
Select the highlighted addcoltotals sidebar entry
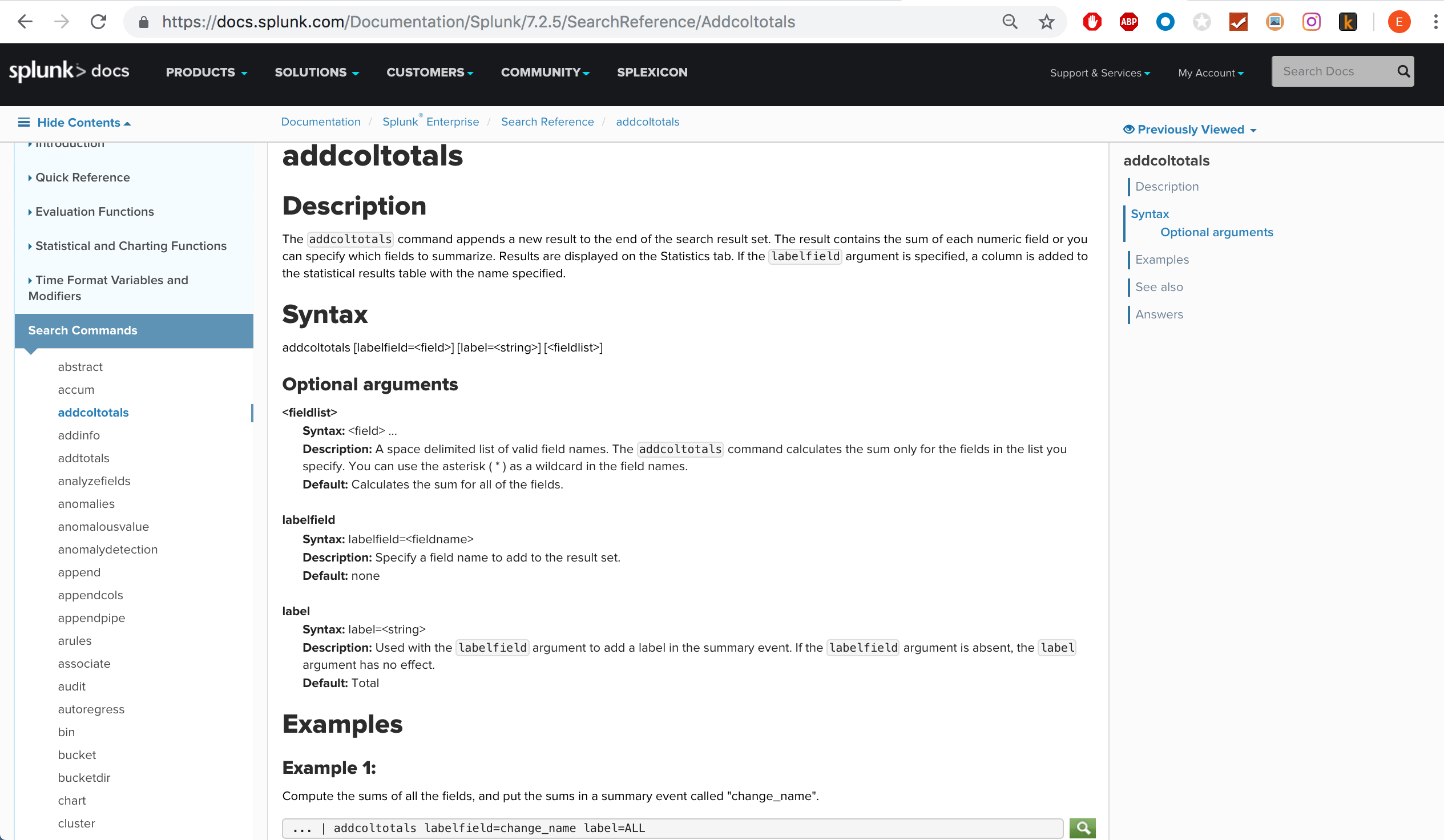[x=94, y=413]
